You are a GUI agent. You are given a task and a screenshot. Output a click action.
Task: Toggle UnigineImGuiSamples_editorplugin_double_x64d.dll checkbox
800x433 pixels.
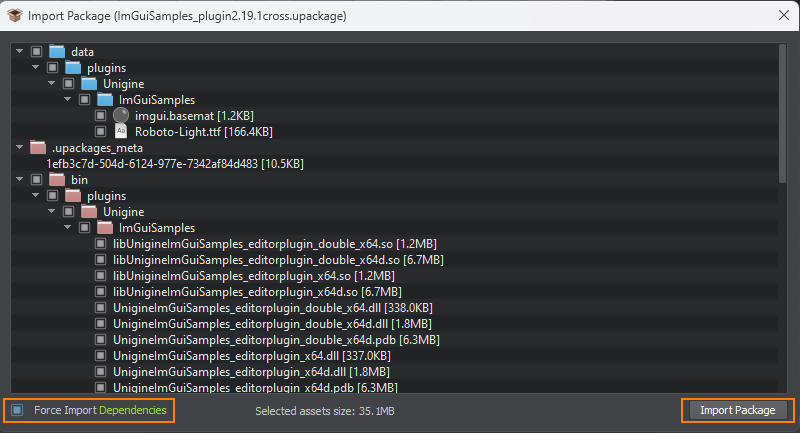101,323
